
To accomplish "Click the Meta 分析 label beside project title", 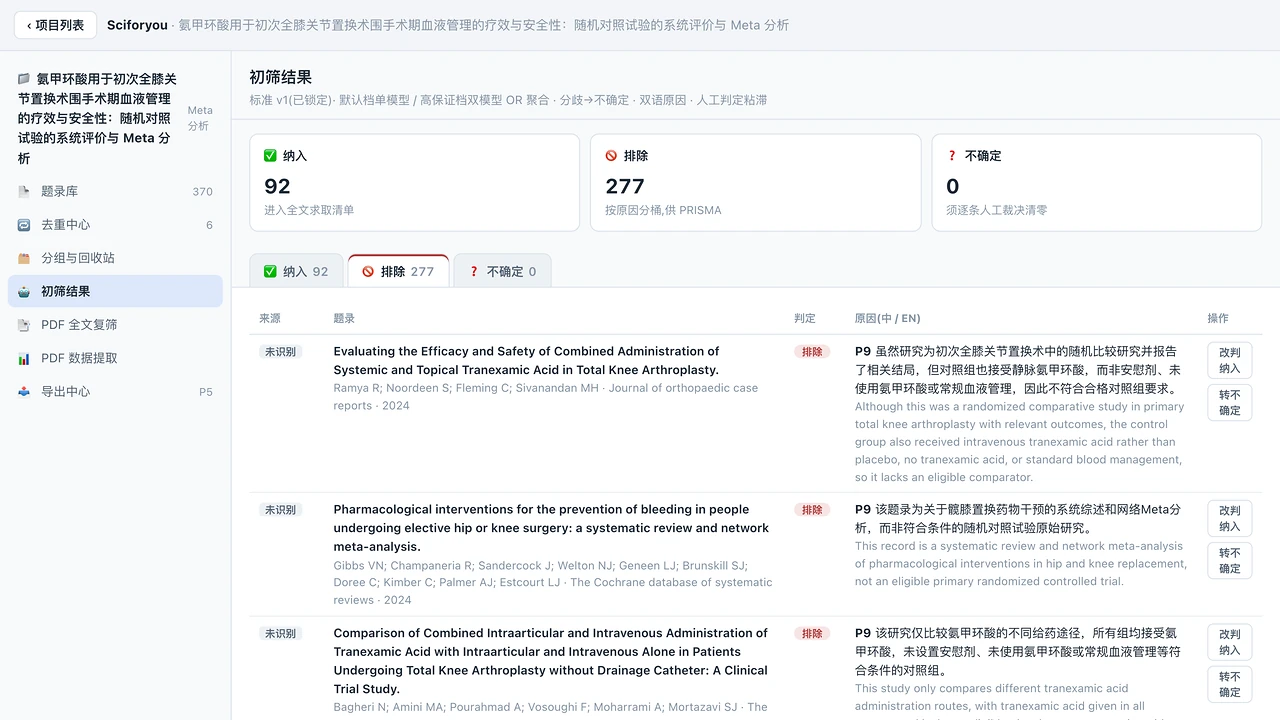I will pos(199,118).
